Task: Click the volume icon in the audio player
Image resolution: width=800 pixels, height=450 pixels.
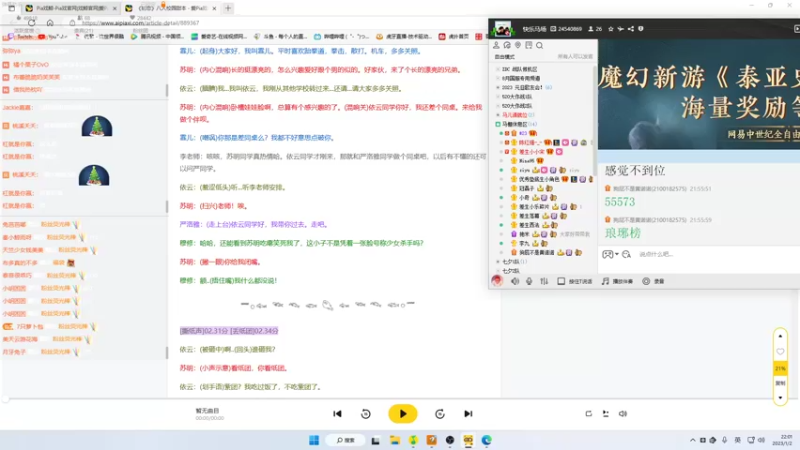Action: [x=623, y=414]
